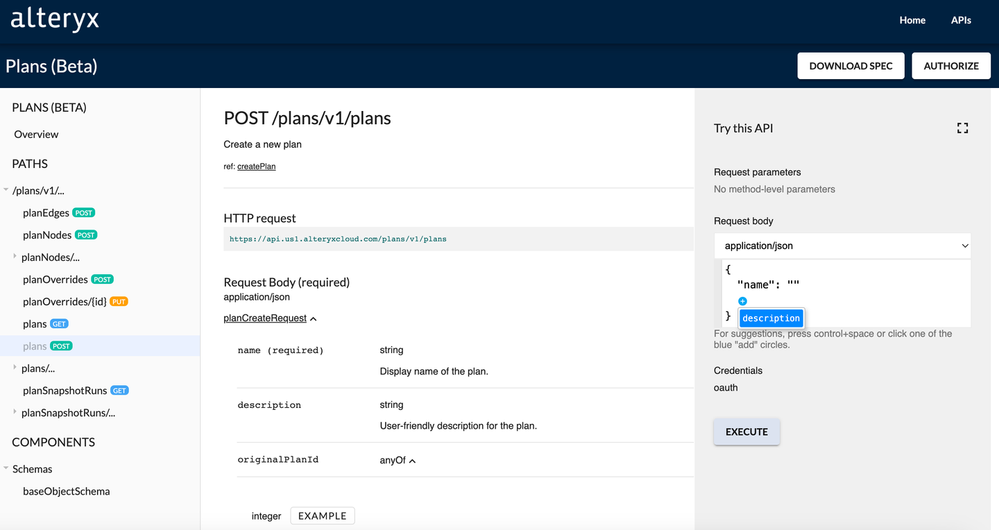Click the "oauth" credentials text
Screen dimensions: 999x530
(x=726, y=388)
